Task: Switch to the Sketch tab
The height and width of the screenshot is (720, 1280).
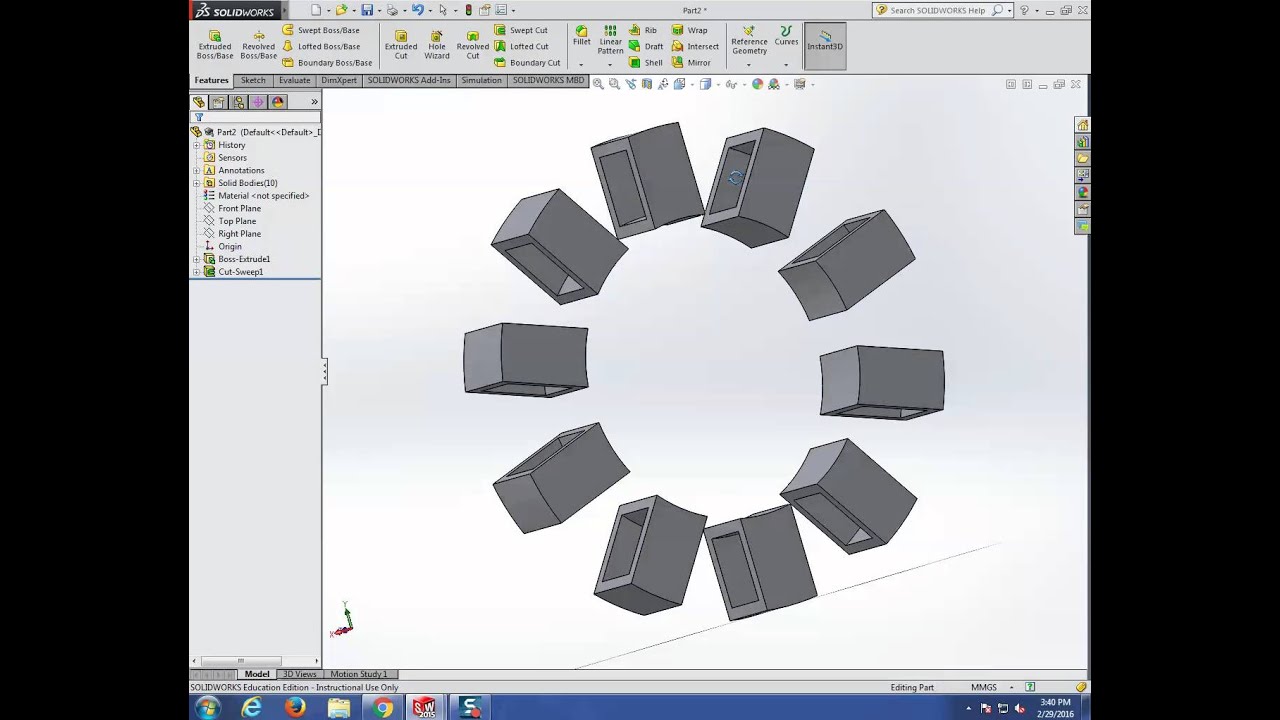Action: pyautogui.click(x=253, y=80)
